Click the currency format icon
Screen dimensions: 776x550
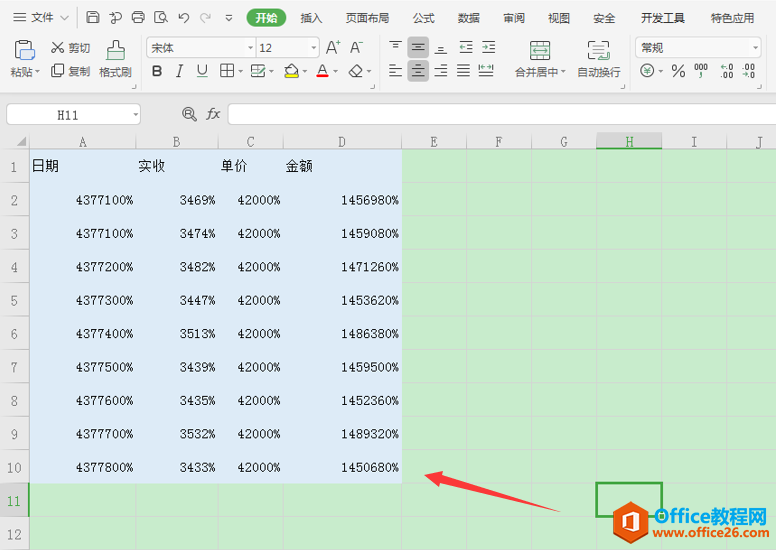[x=647, y=71]
